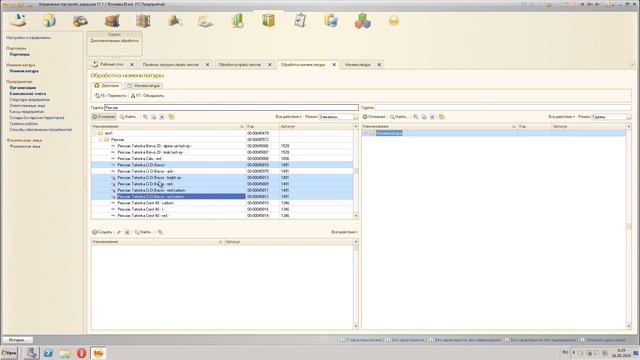The image size is (640, 360).
Task: Click the 1C application icon in taskbar
Action: click(x=98, y=353)
